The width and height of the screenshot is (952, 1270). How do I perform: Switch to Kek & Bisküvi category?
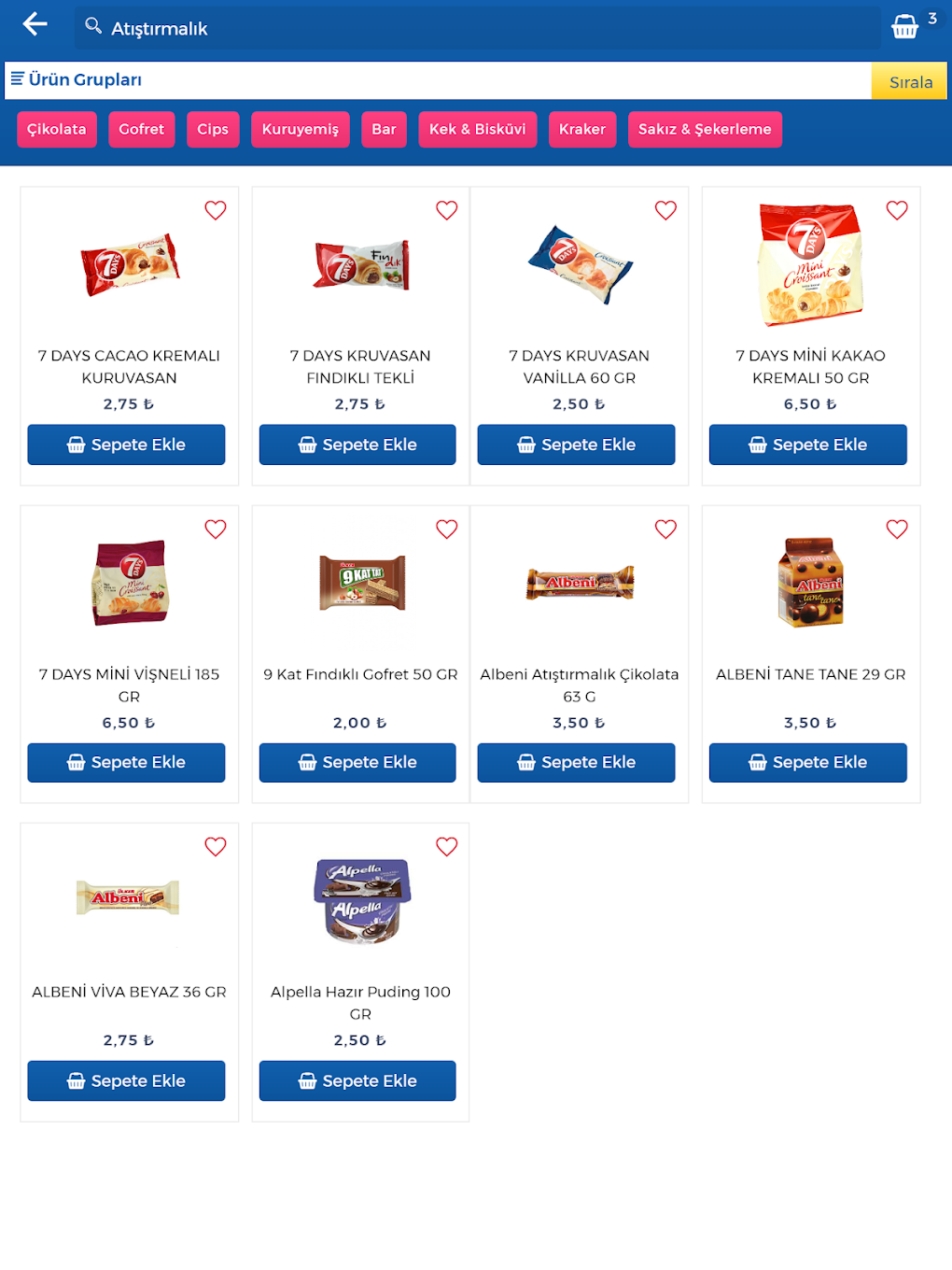coord(477,130)
